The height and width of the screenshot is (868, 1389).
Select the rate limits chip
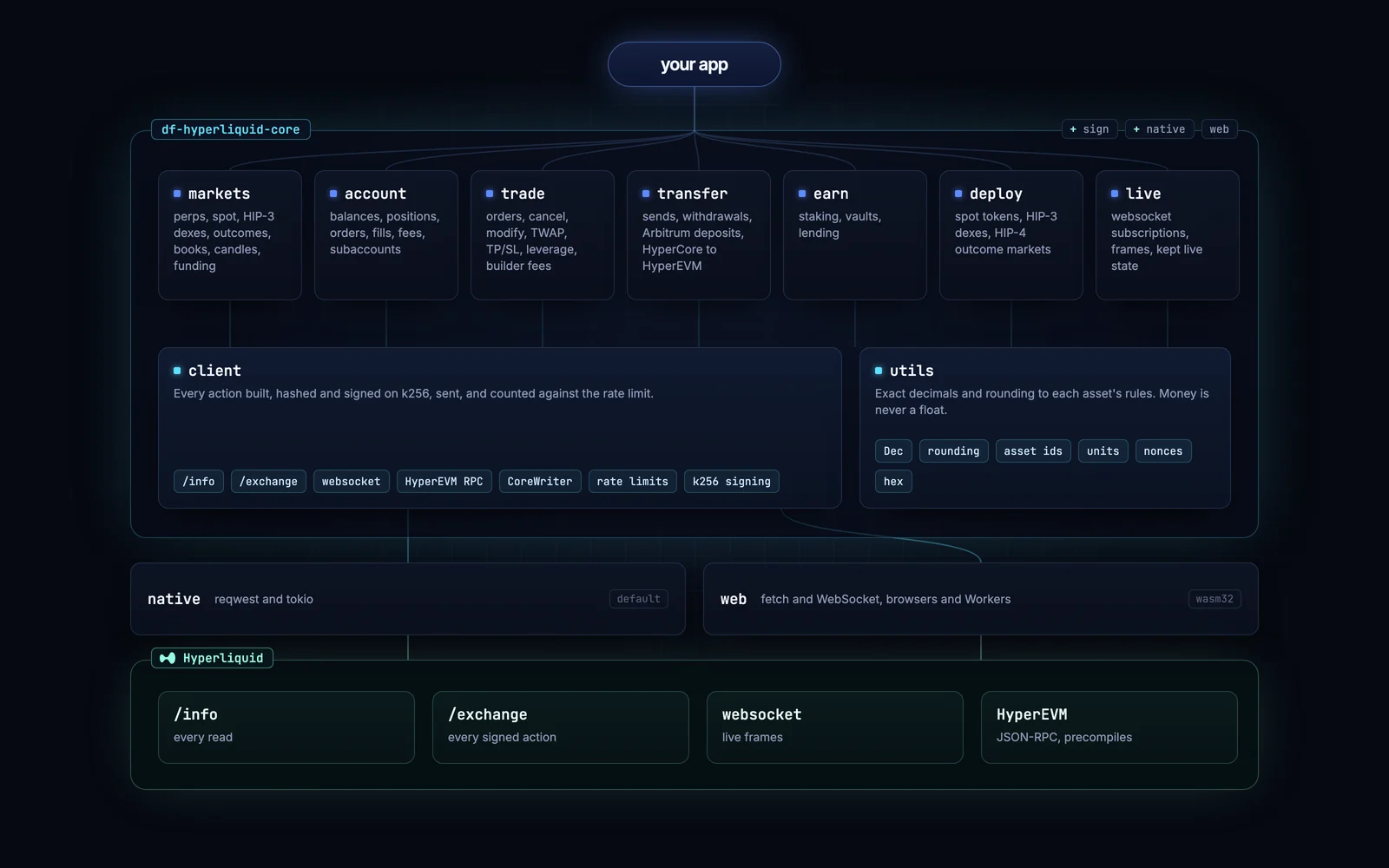click(x=633, y=481)
